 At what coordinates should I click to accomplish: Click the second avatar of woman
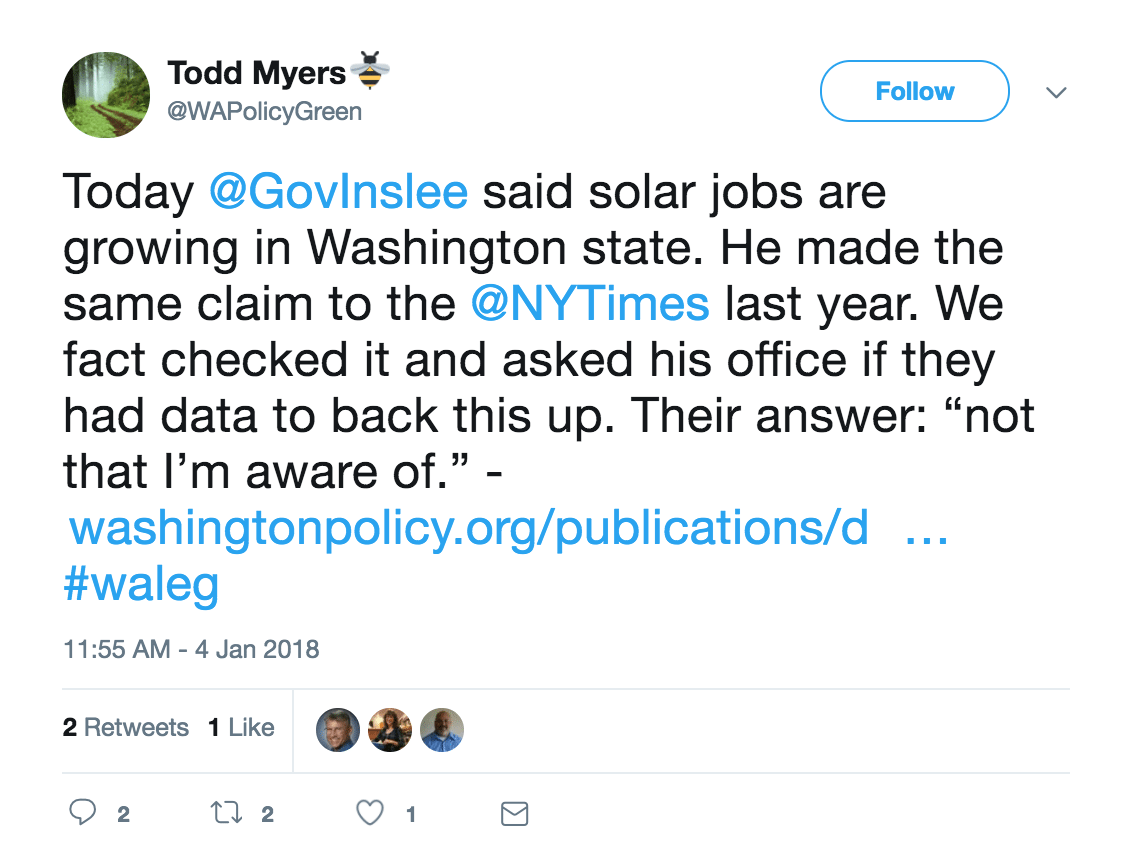coord(390,730)
